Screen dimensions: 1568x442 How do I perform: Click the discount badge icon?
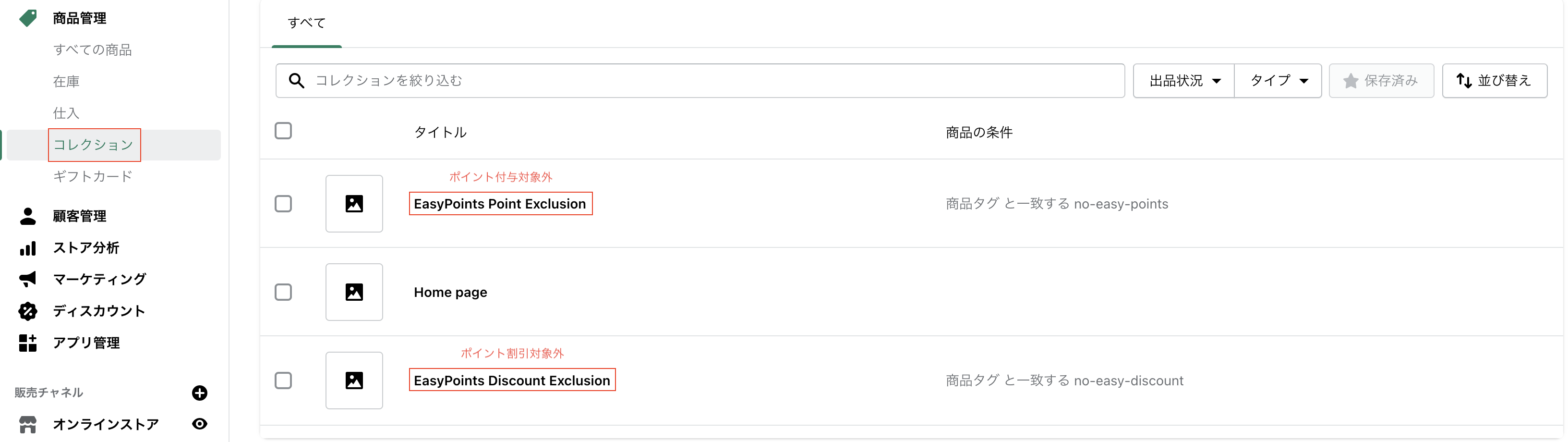point(28,311)
